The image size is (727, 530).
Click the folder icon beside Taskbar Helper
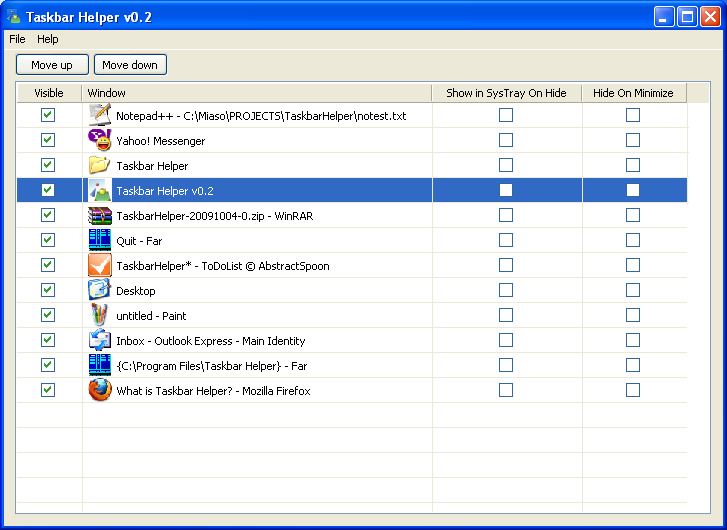(x=100, y=165)
